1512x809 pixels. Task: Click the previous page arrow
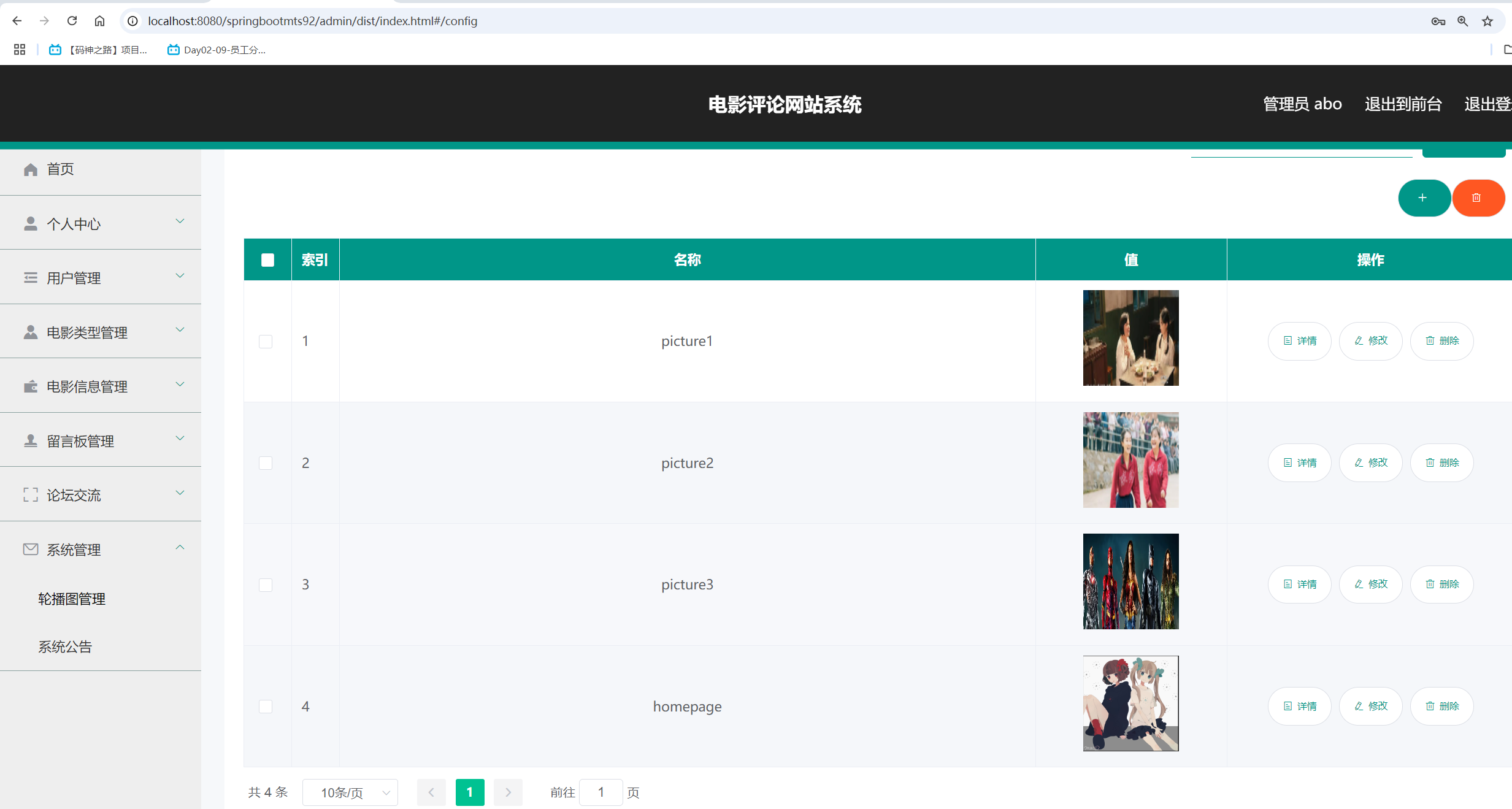431,792
